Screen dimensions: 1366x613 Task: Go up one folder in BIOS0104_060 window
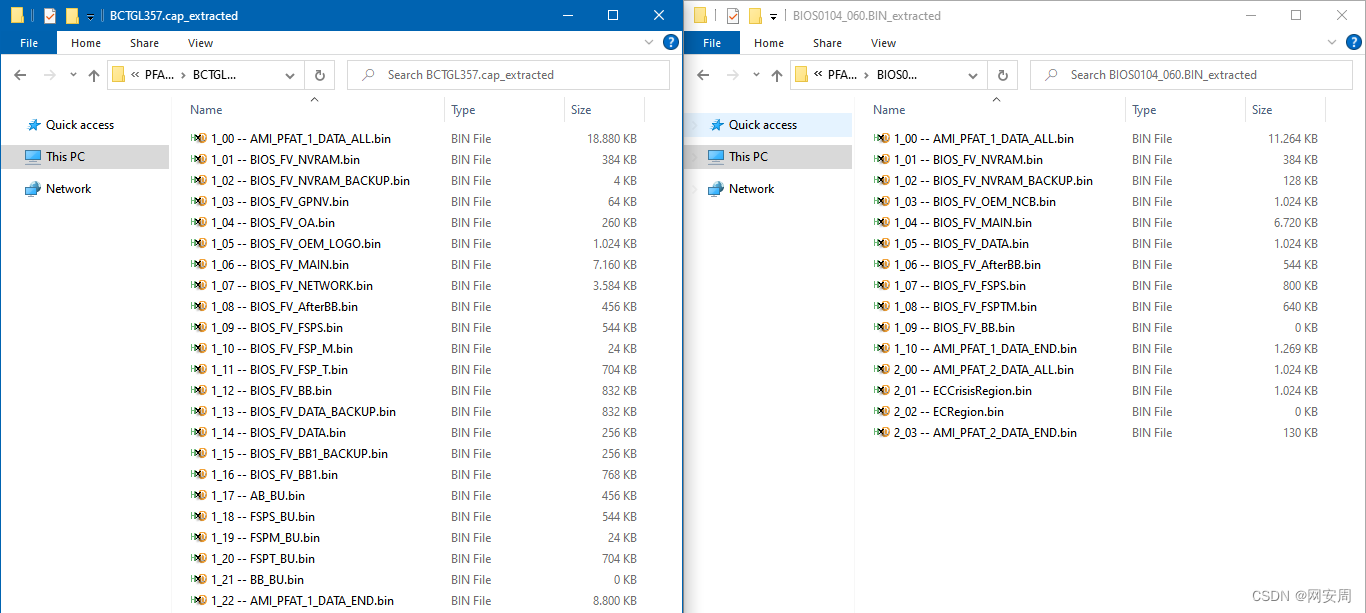pyautogui.click(x=777, y=75)
